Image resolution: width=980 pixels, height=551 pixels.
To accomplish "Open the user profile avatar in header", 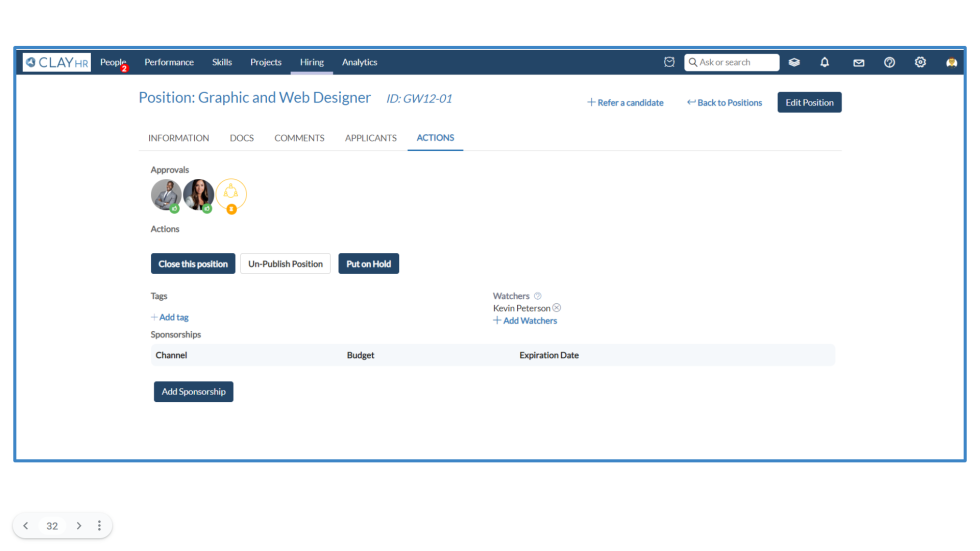I will point(951,62).
